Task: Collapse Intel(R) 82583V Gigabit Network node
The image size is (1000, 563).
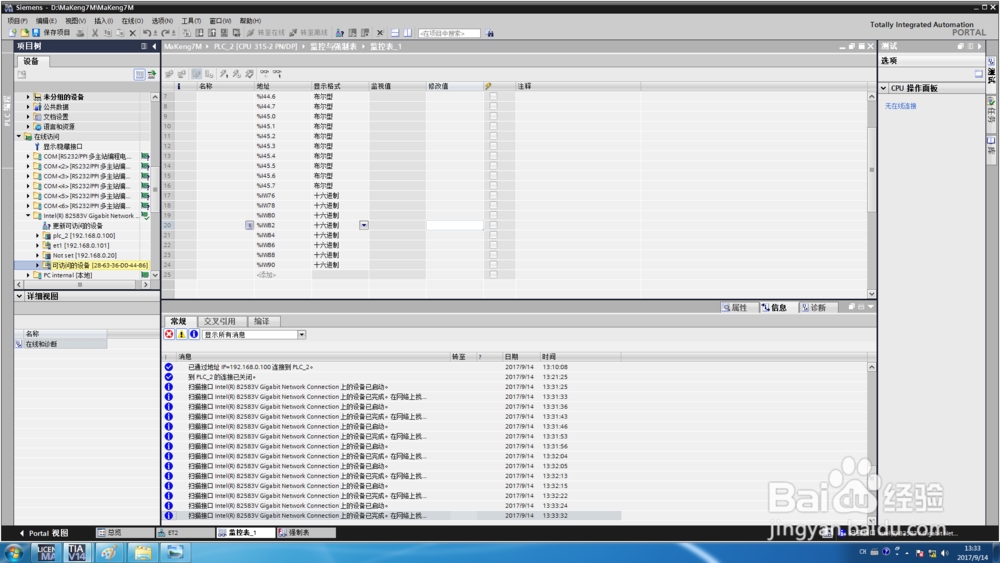Action: (27, 216)
